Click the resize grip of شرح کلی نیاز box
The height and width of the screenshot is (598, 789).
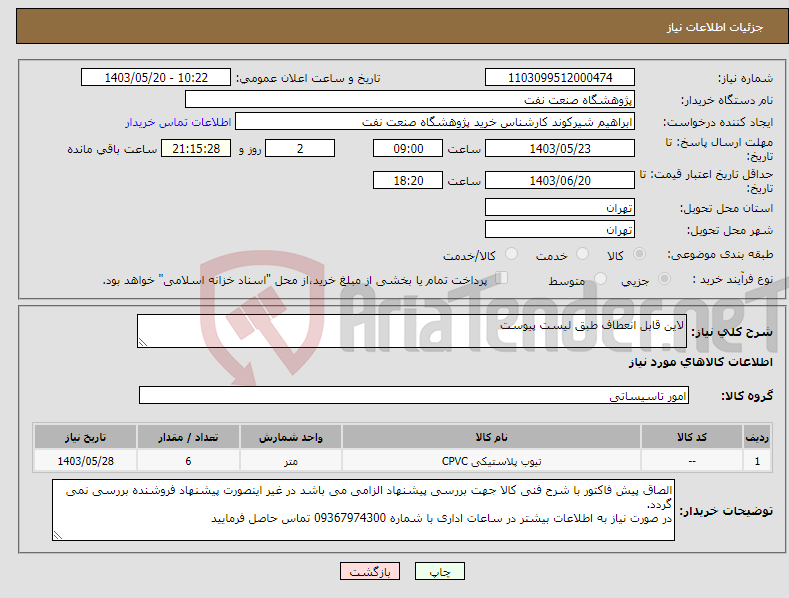[x=143, y=342]
